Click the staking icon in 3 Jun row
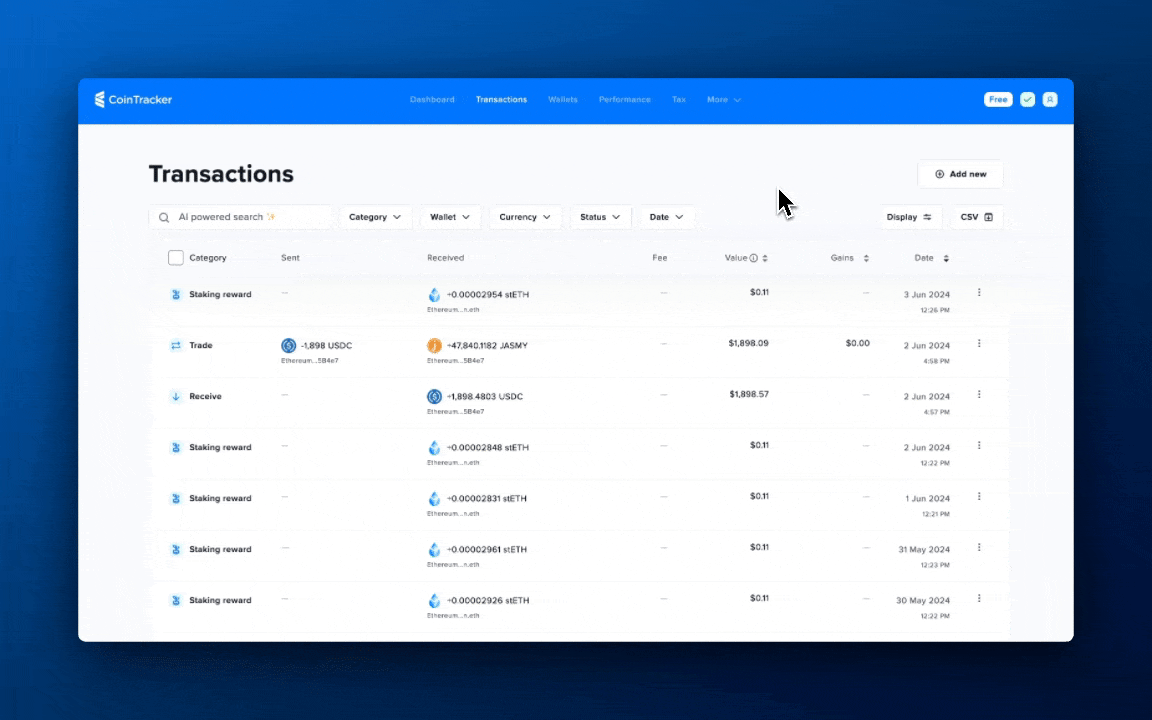The image size is (1152, 720). [x=176, y=294]
